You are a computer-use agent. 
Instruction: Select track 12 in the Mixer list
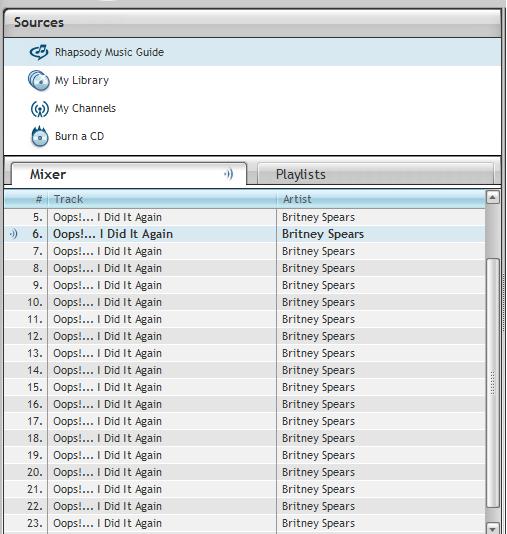click(245, 336)
